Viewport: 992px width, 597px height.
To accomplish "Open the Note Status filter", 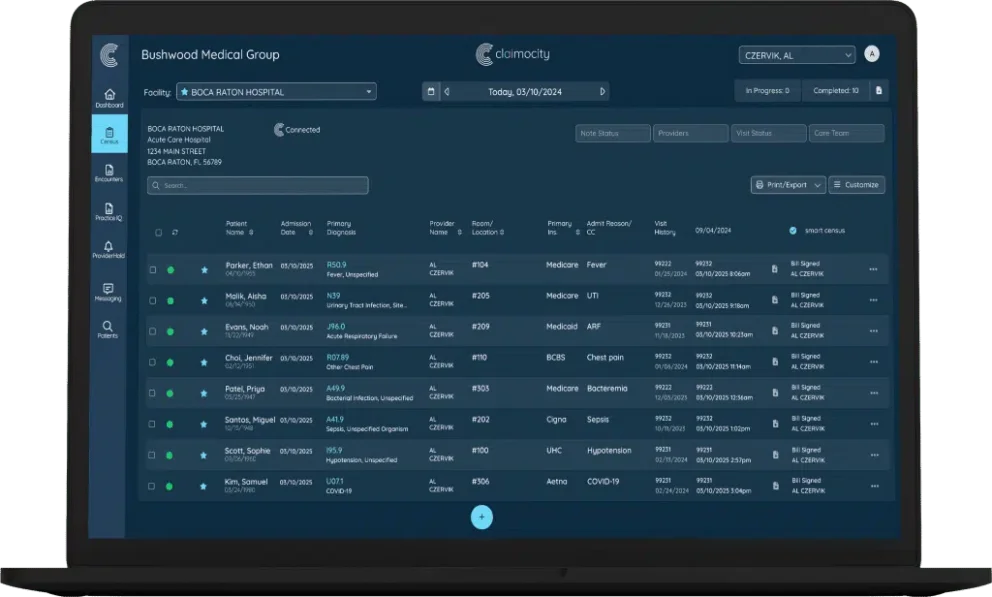I will [611, 133].
